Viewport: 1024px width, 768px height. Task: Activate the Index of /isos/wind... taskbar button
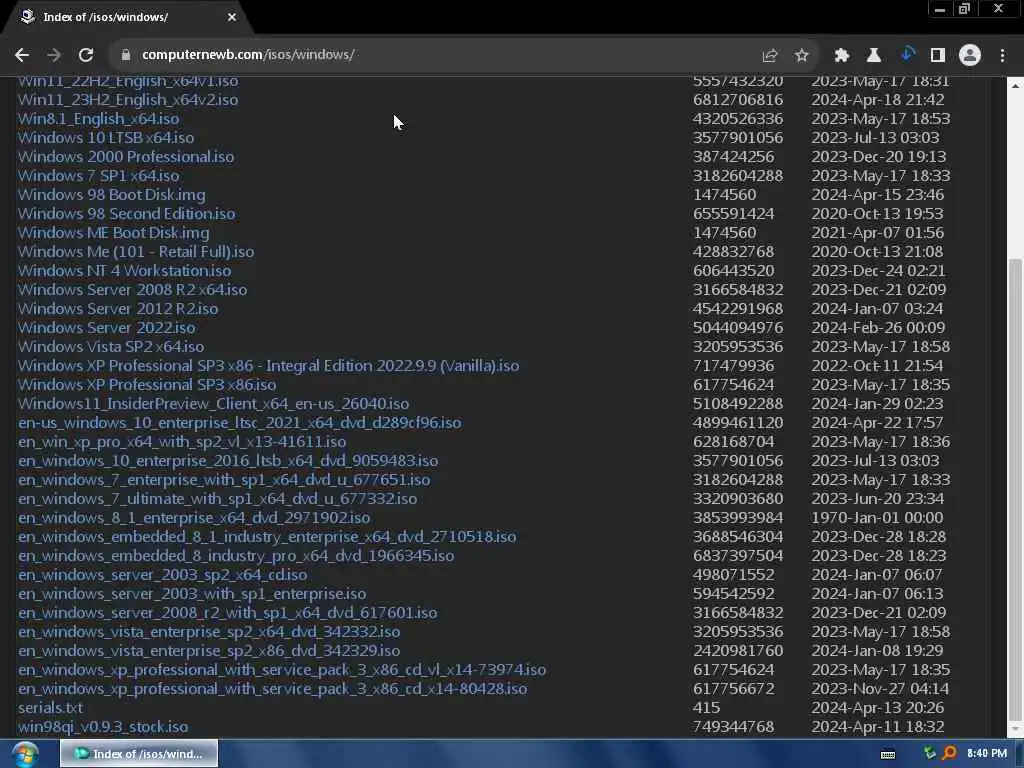click(139, 754)
